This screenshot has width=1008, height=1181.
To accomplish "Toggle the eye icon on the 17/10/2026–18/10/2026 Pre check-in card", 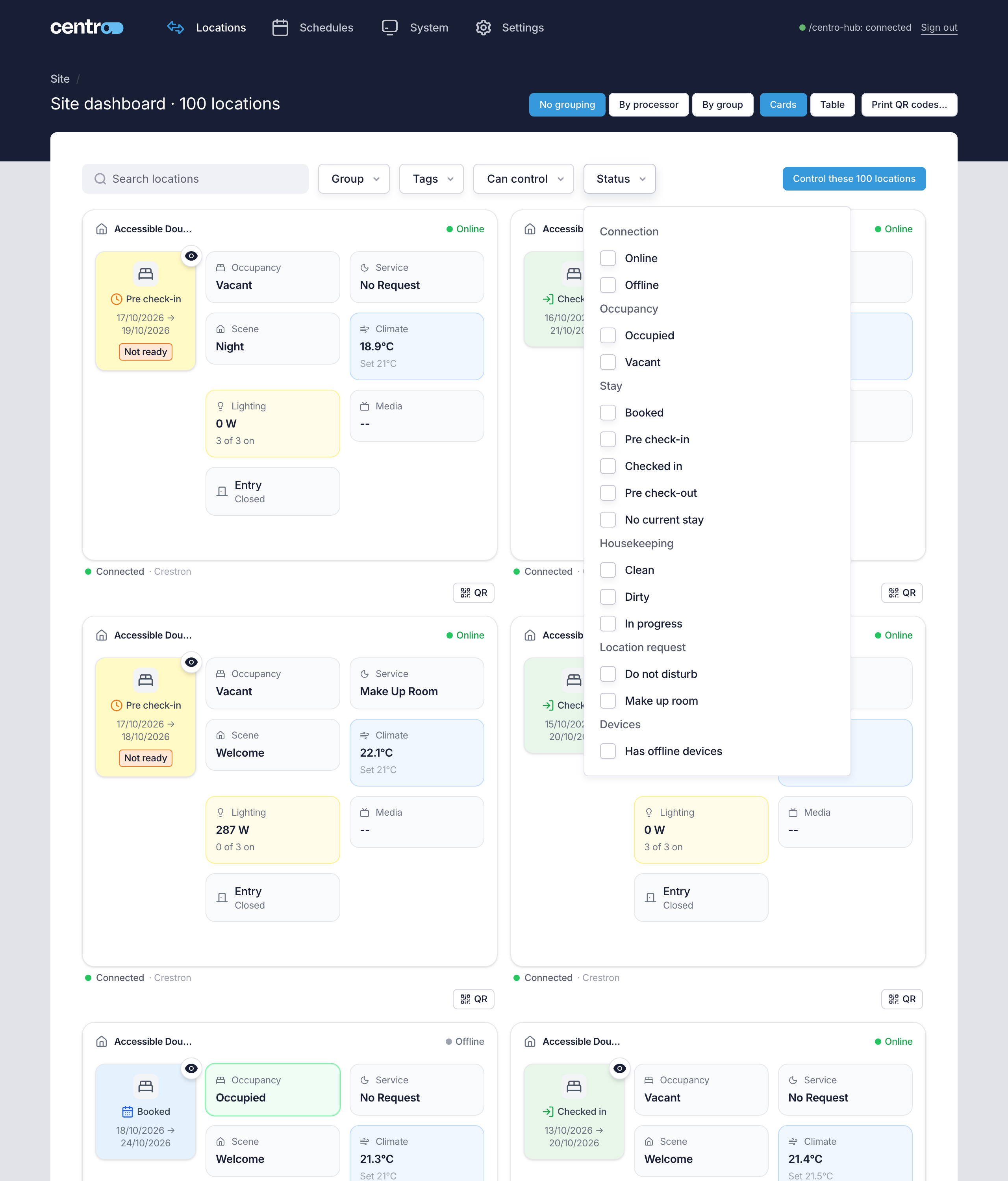I will pyautogui.click(x=192, y=662).
